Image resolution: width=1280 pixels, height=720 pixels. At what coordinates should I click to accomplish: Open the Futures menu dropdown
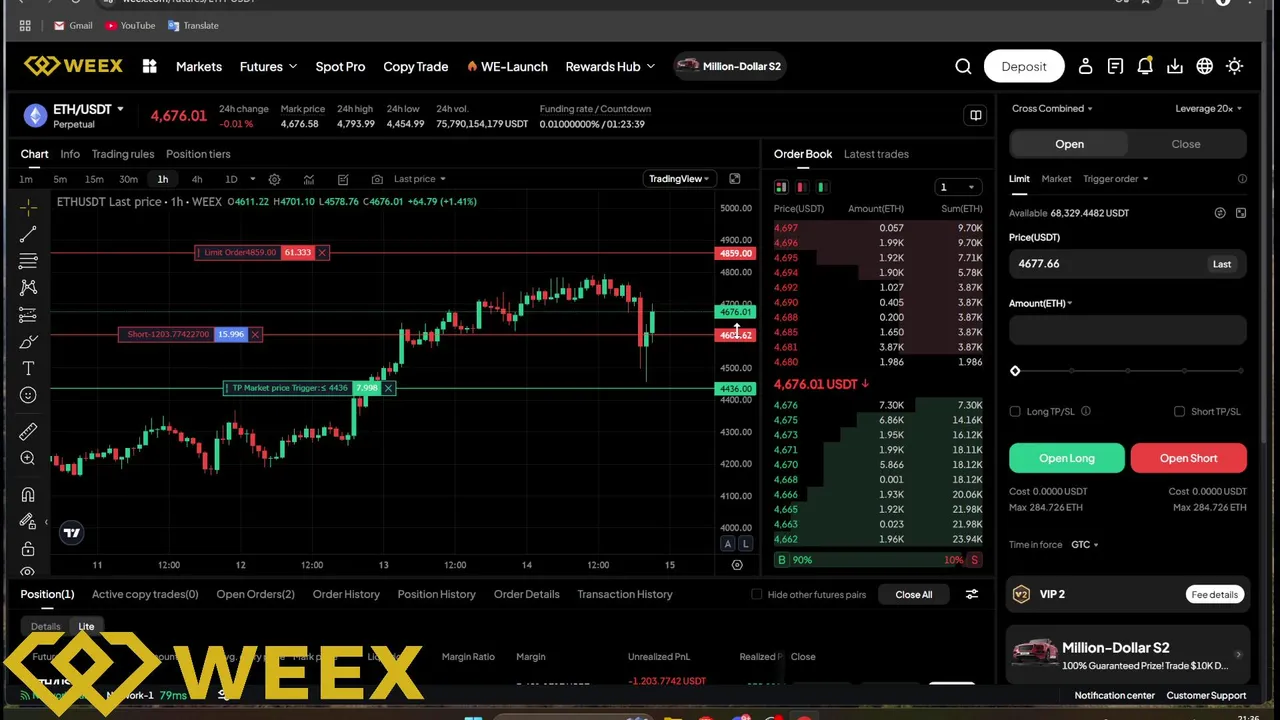point(268,66)
